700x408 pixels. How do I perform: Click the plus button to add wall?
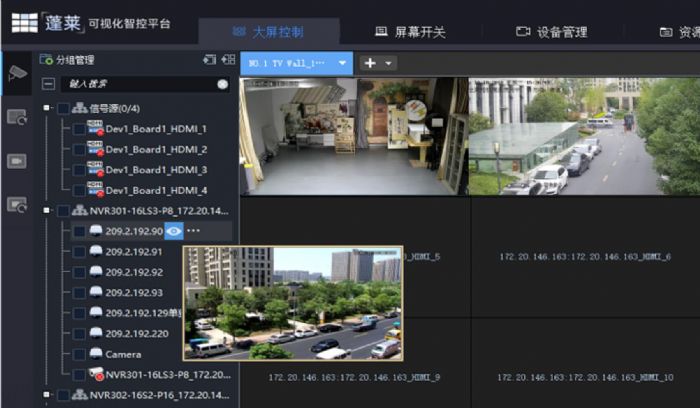(x=370, y=62)
